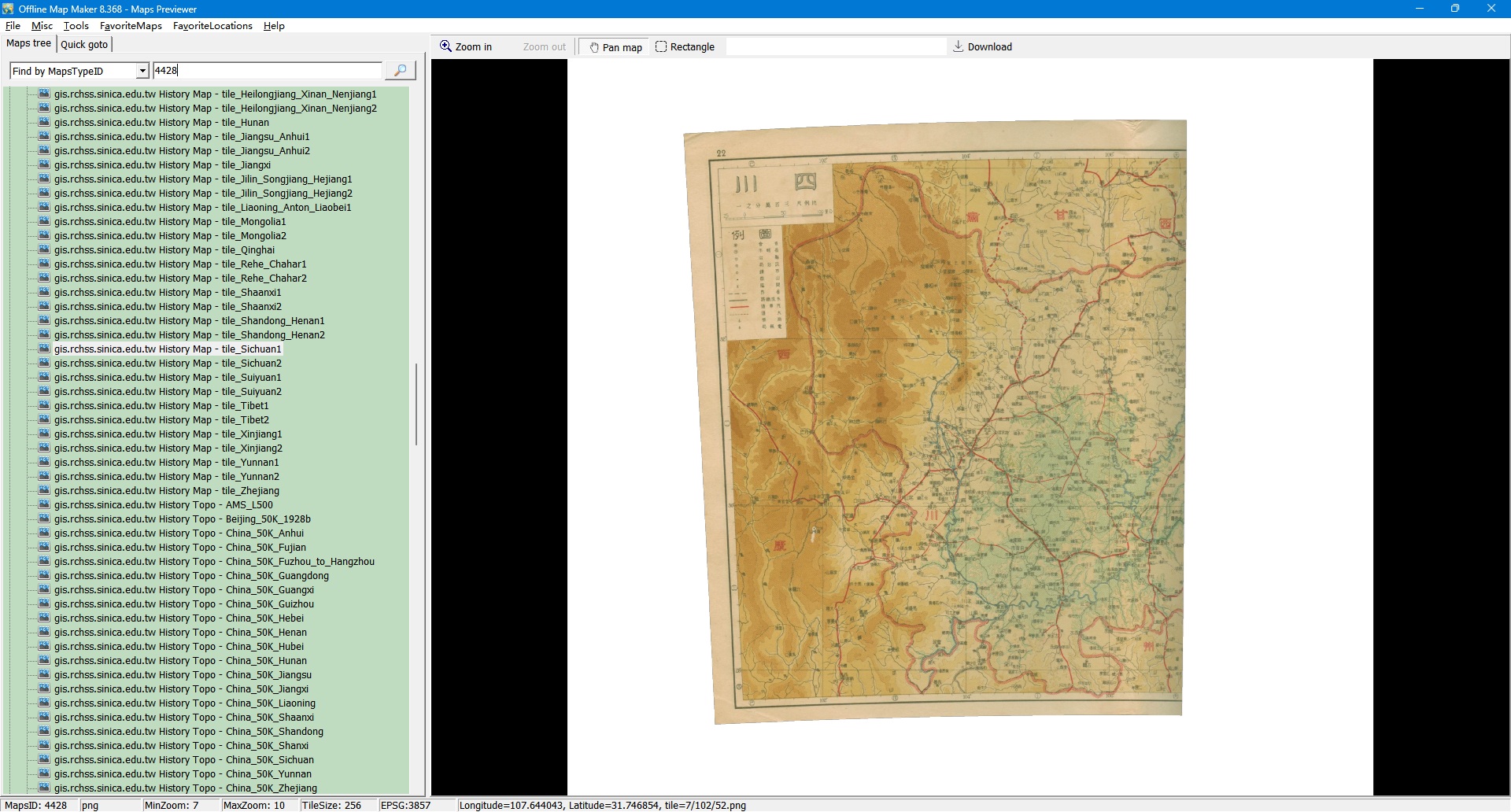Click the magnifier search button
Image resolution: width=1511 pixels, height=812 pixels.
[x=400, y=71]
